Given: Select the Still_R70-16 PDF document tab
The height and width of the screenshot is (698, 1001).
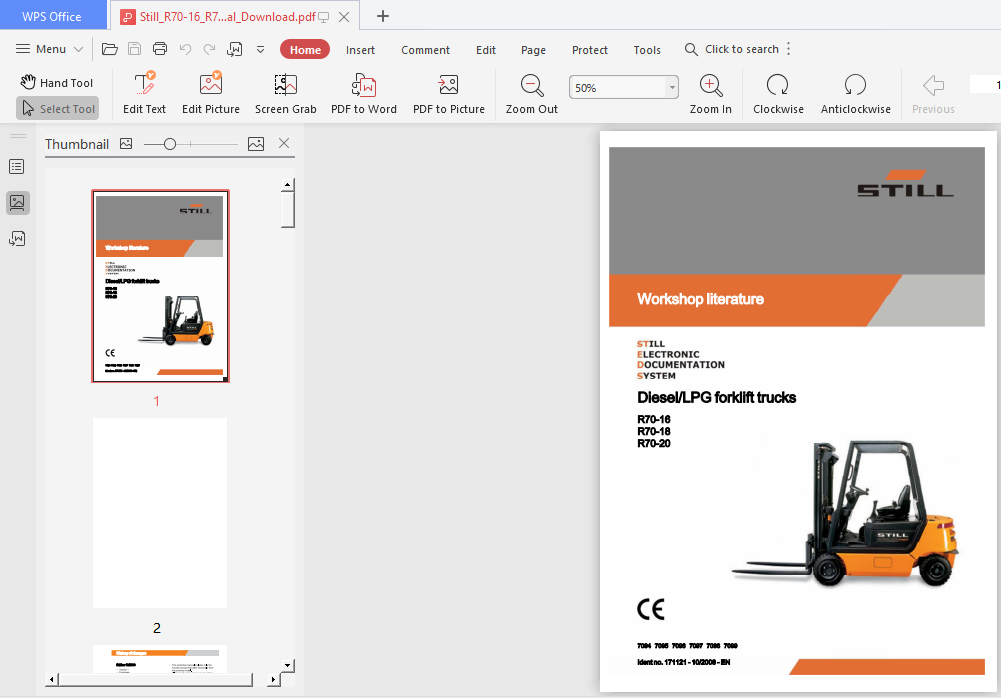Looking at the screenshot, I should click(x=228, y=17).
